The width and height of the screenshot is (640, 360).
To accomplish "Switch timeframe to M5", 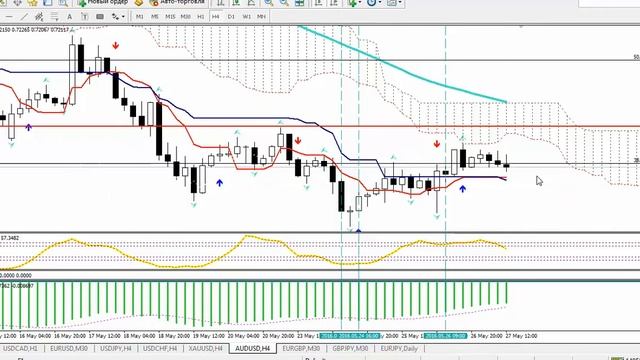I will tap(155, 16).
